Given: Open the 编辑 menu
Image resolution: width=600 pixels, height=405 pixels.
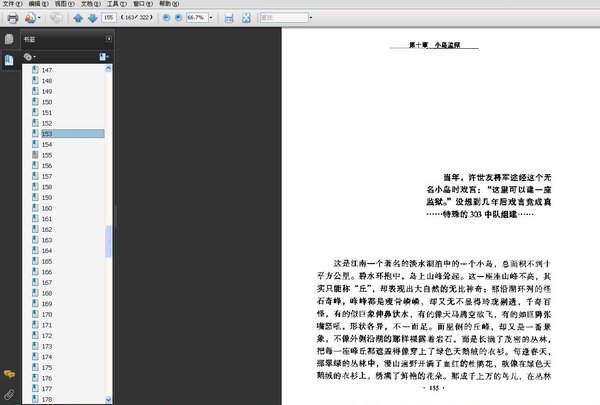Looking at the screenshot, I should pyautogui.click(x=38, y=3).
